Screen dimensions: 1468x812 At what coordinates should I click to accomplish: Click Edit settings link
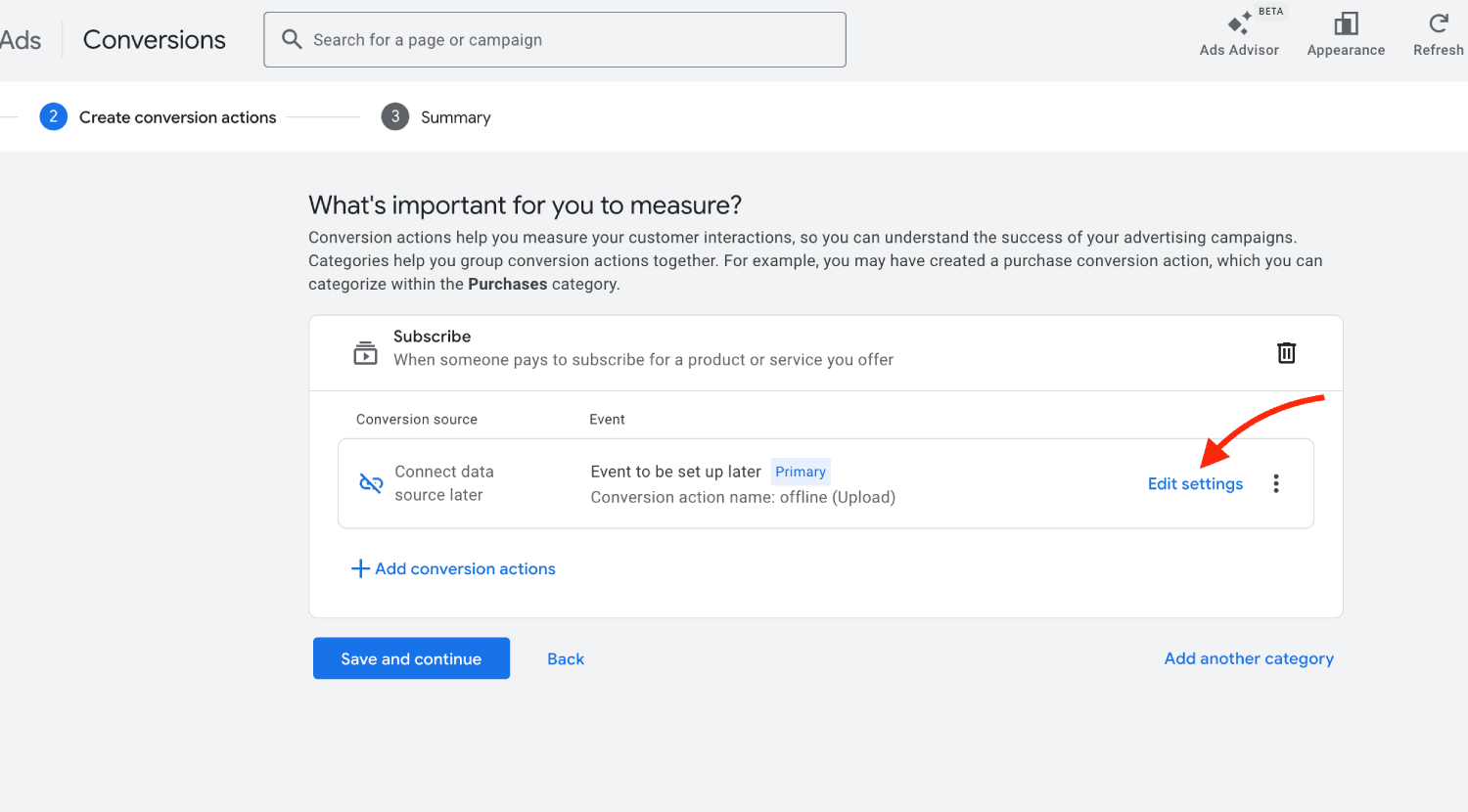coord(1195,483)
